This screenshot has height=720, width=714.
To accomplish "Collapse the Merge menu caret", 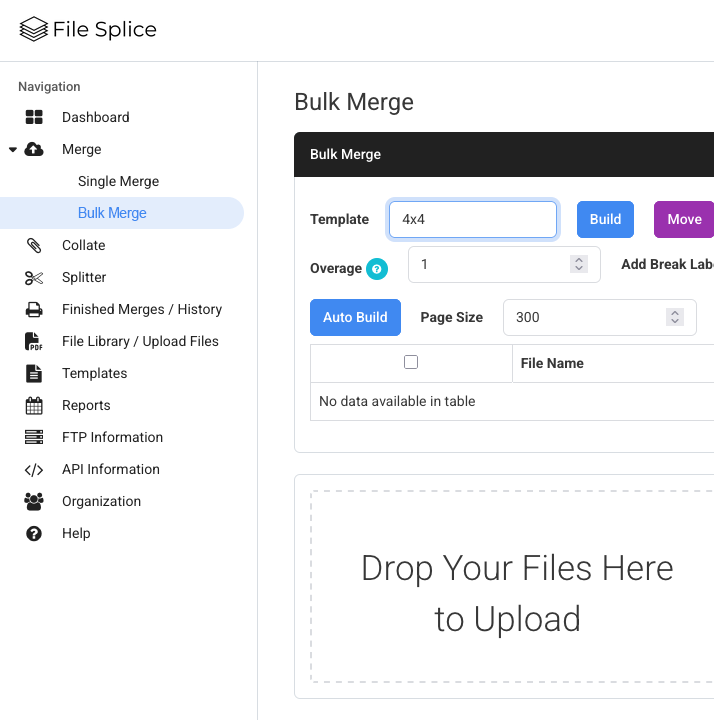I will [13, 150].
